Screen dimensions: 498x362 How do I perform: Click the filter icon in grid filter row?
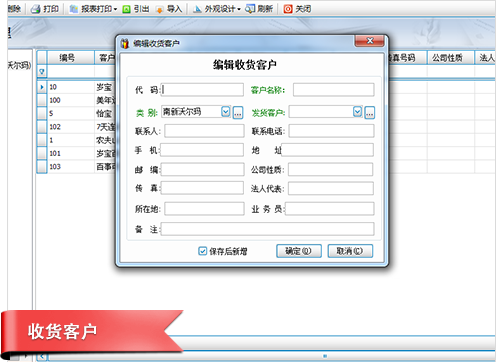click(42, 72)
